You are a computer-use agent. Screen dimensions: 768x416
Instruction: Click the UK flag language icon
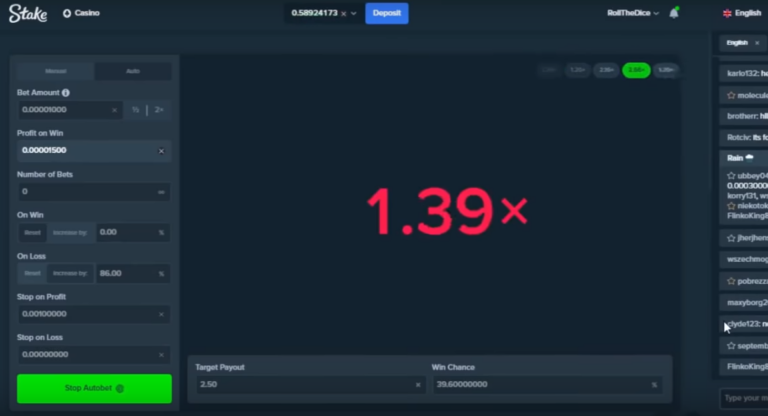tap(727, 13)
